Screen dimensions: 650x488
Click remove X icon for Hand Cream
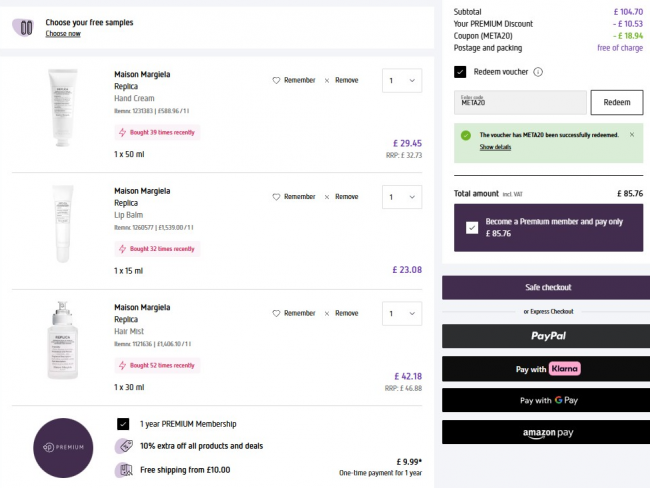(x=327, y=80)
